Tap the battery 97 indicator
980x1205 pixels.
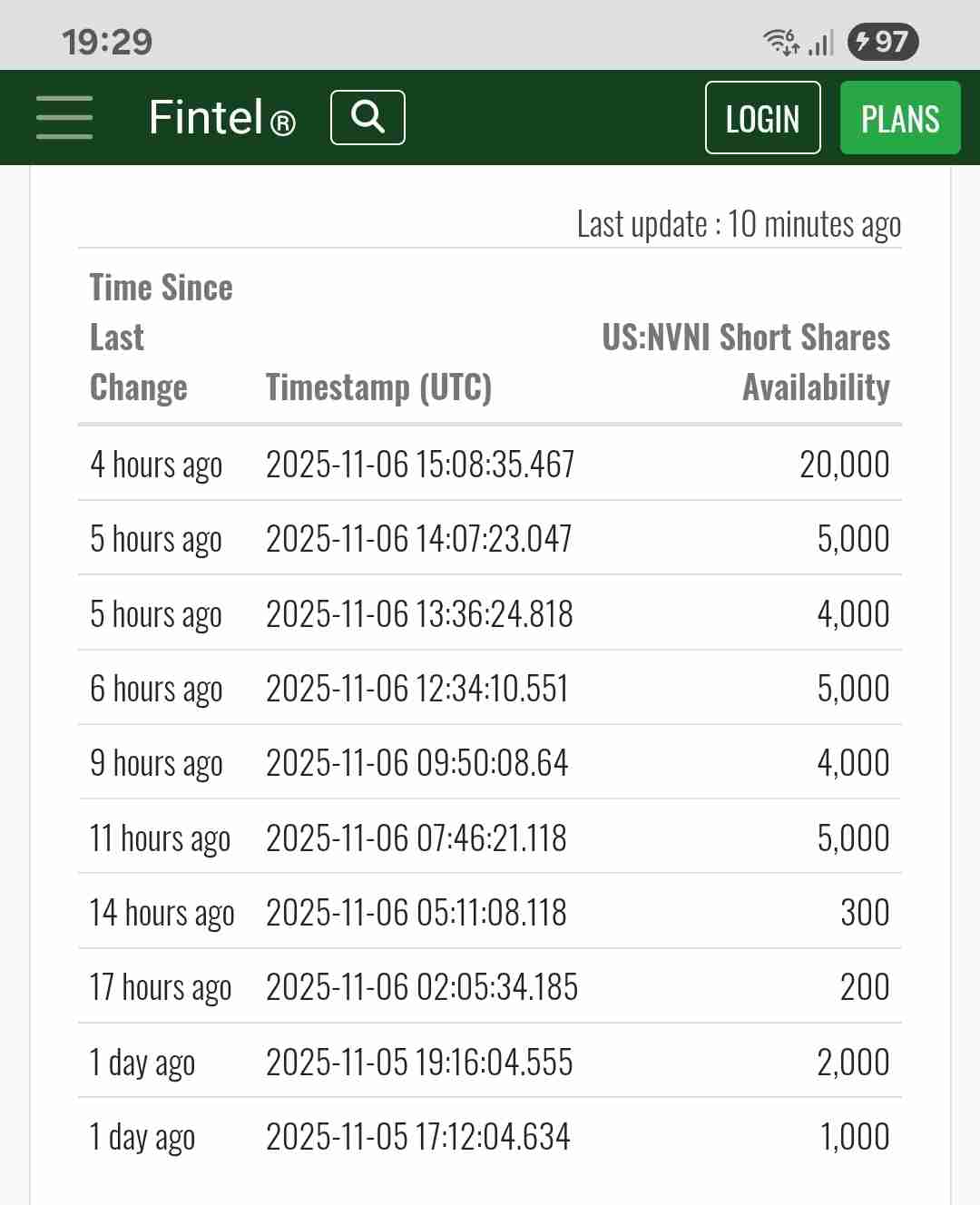(883, 42)
